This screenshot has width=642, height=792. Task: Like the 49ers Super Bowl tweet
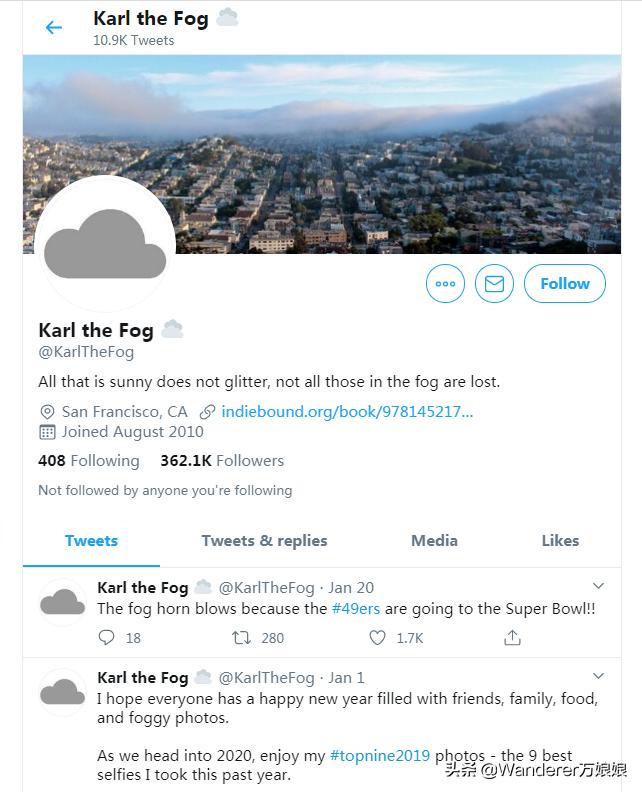click(x=378, y=637)
